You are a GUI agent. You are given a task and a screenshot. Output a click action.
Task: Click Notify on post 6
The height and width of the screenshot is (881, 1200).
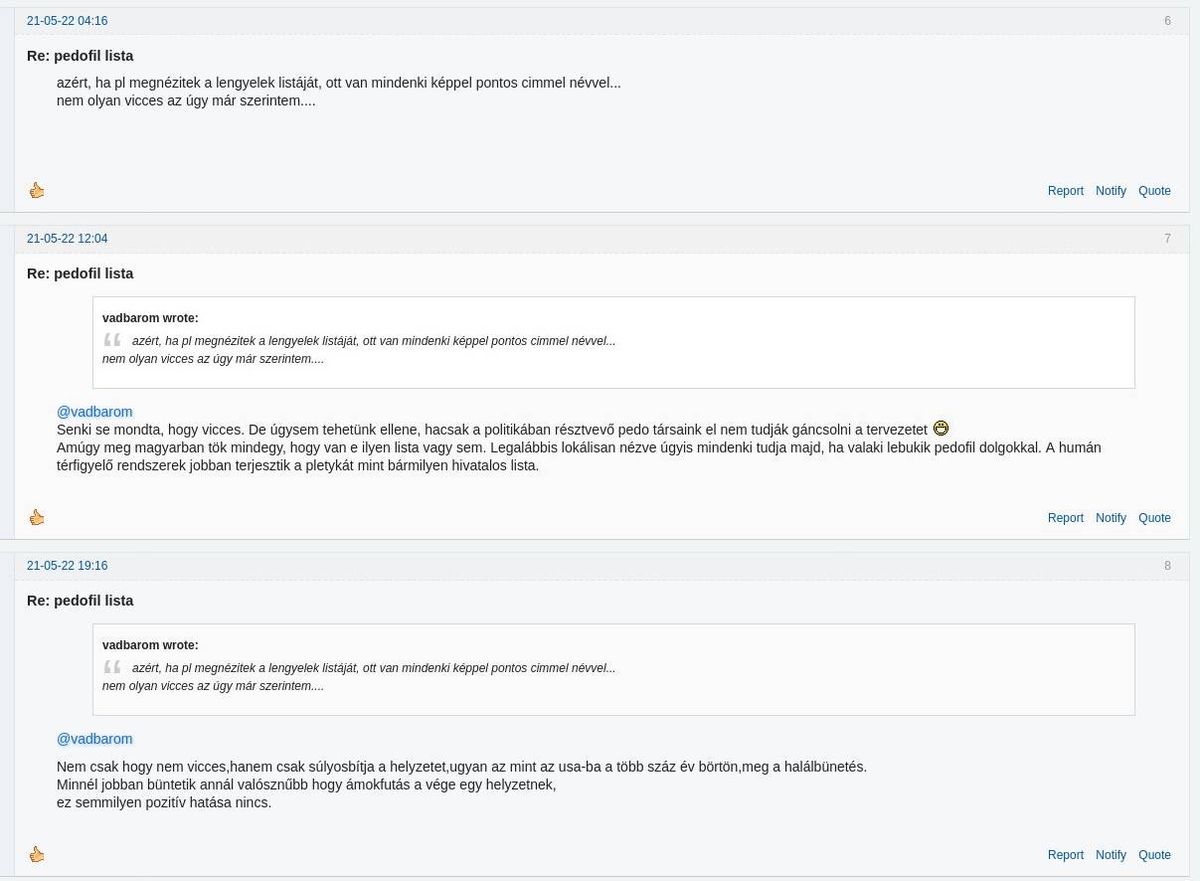pyautogui.click(x=1110, y=191)
